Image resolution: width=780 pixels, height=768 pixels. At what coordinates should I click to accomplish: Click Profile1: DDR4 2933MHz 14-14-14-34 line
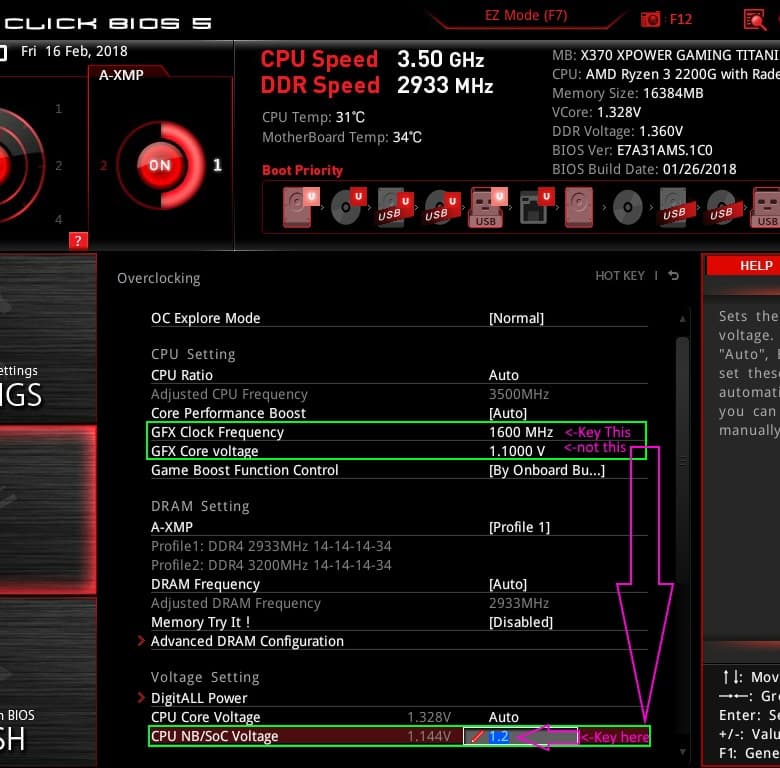(x=271, y=546)
